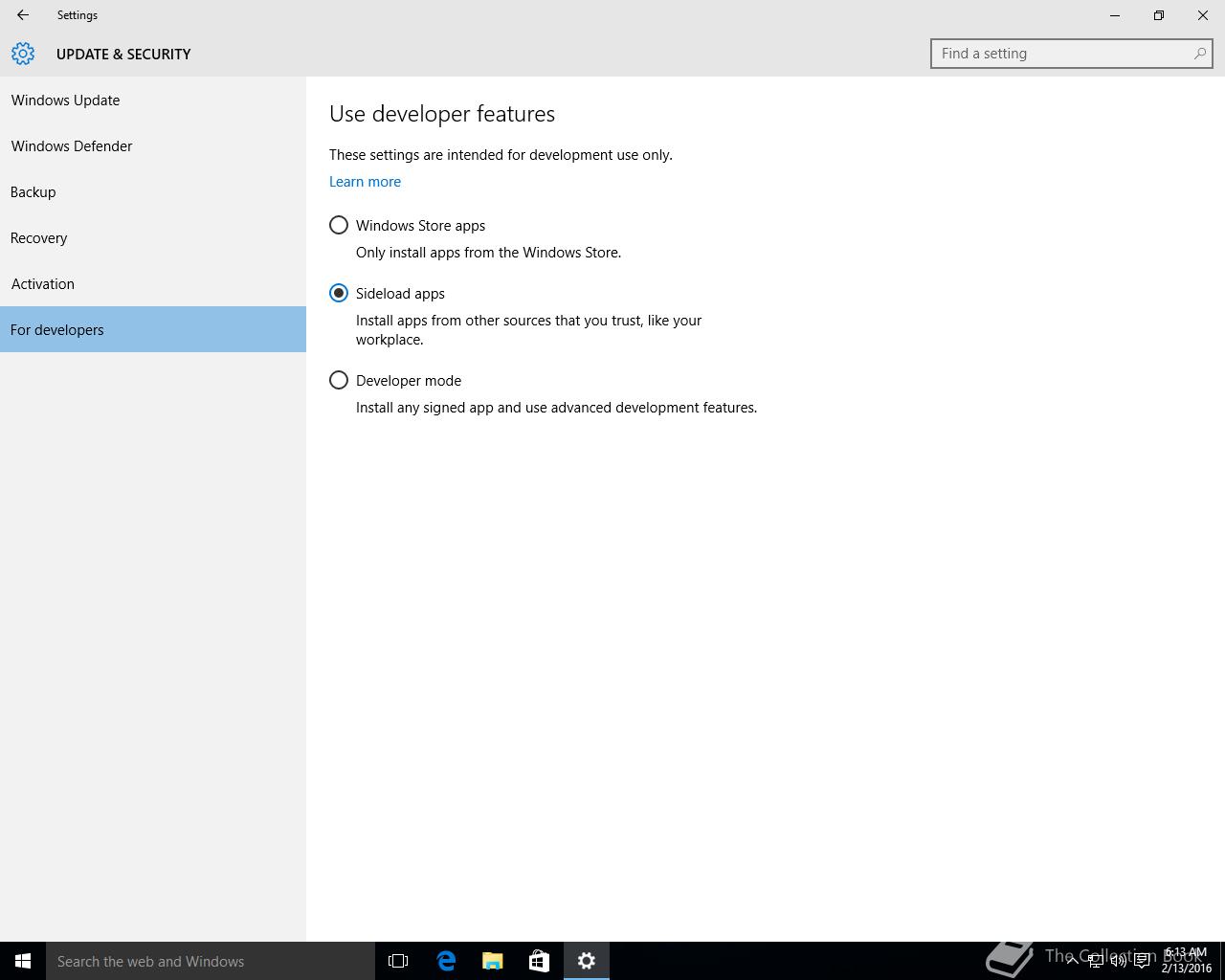Screen dimensions: 1225x980
Task: Open the volume control in system tray
Action: point(1118,961)
